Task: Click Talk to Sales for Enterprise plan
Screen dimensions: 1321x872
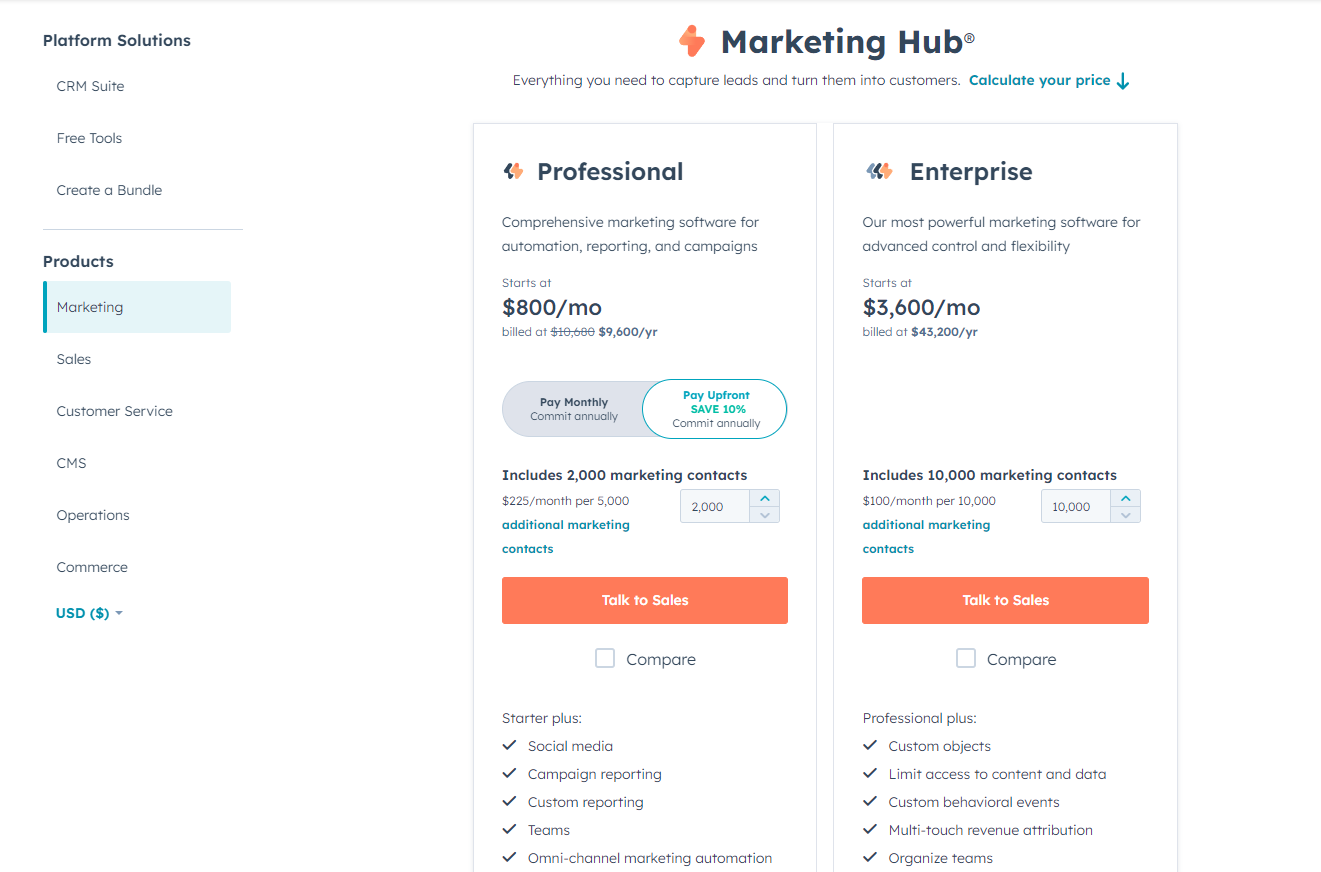Action: coord(1005,600)
